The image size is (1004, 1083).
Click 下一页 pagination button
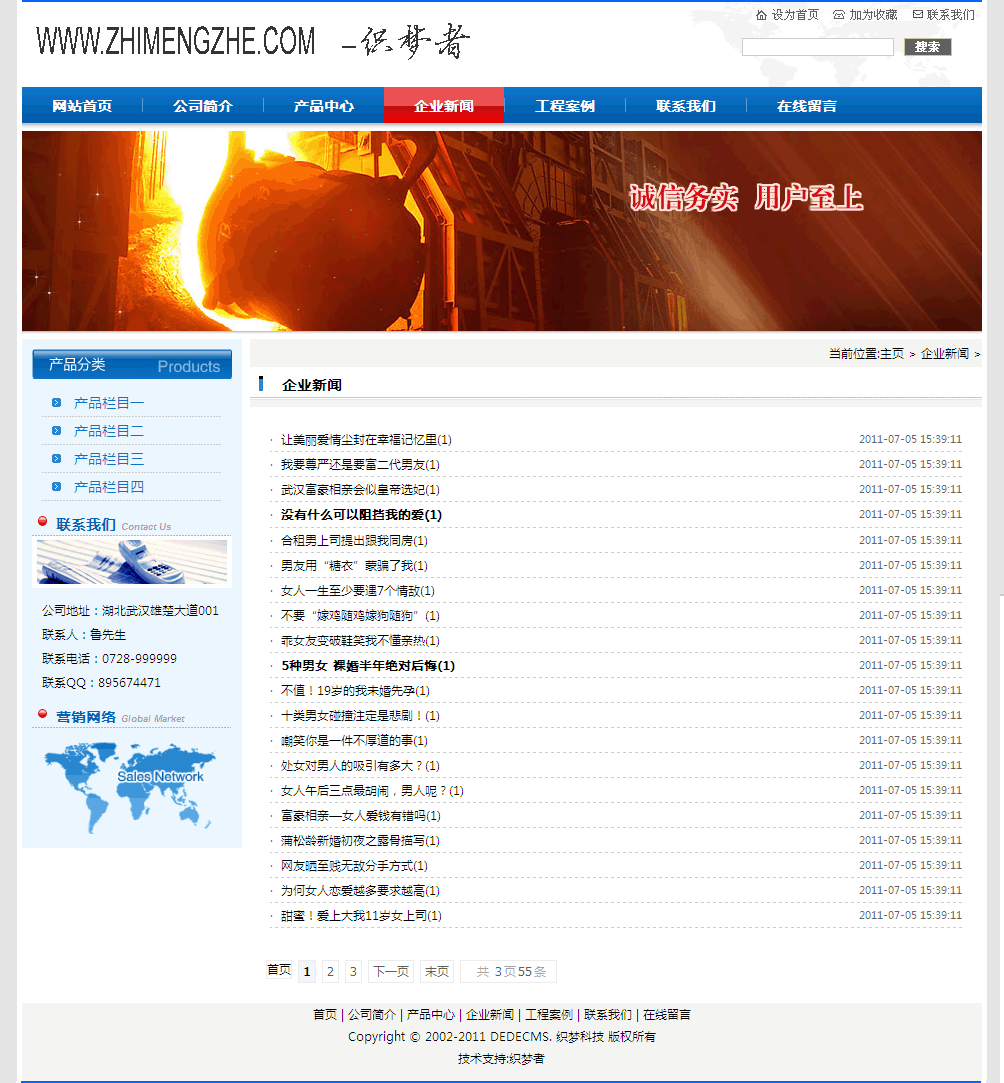coord(391,971)
